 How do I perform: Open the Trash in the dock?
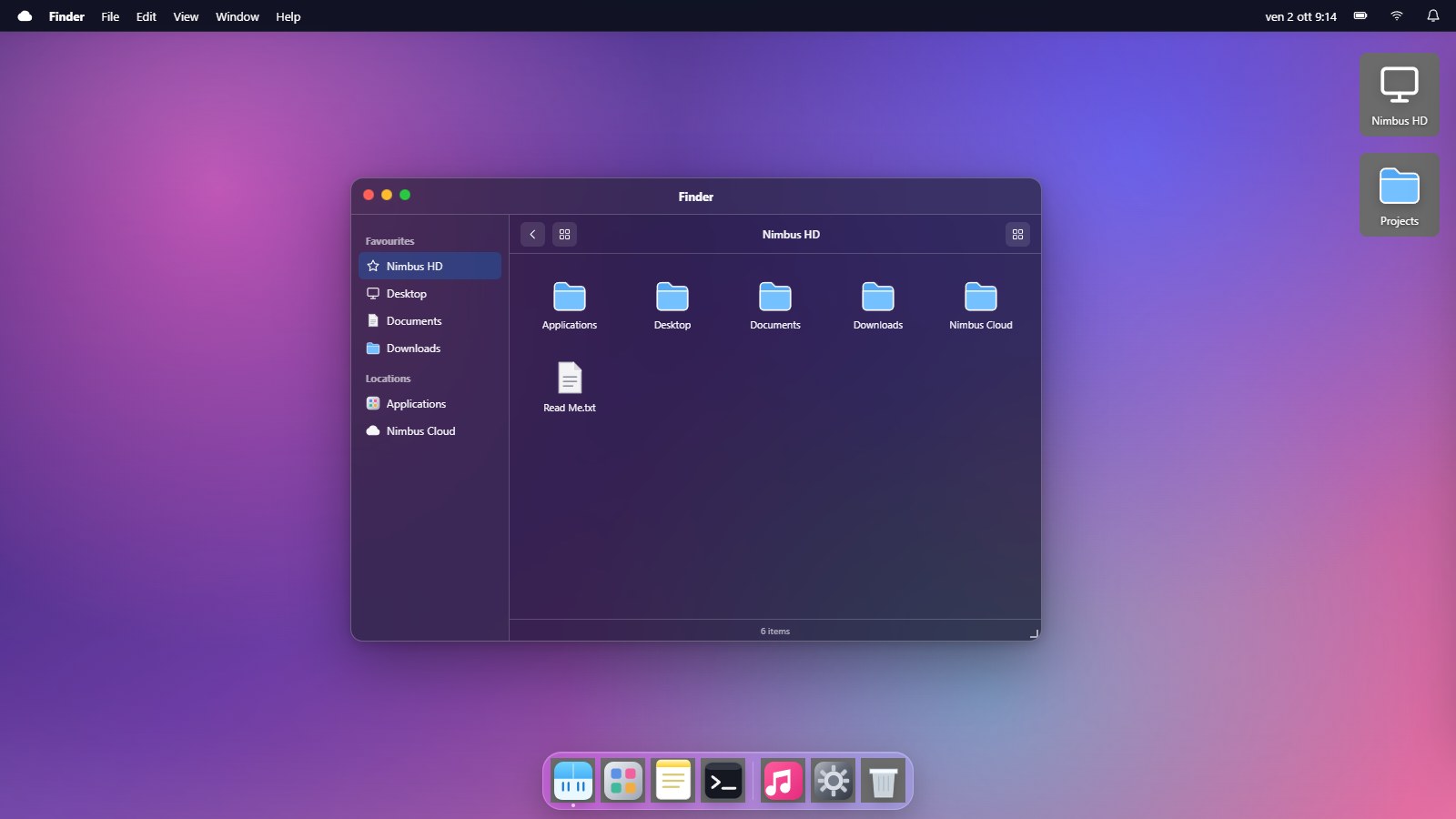click(x=883, y=781)
